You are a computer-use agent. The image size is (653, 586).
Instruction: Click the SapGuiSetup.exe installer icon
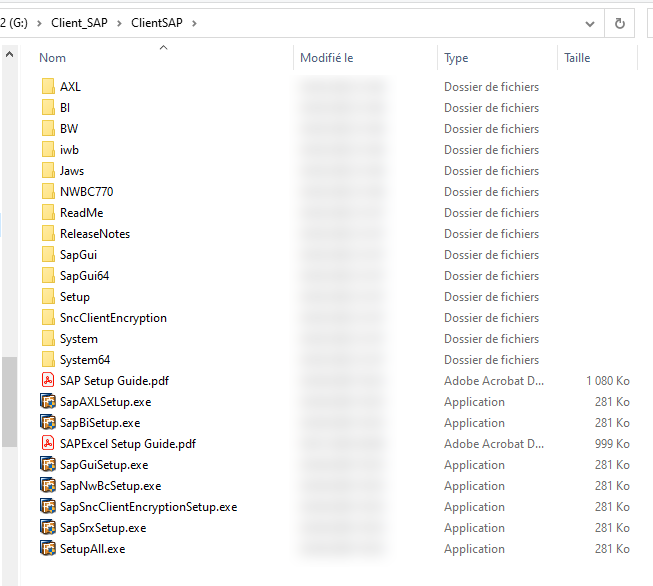(48, 464)
